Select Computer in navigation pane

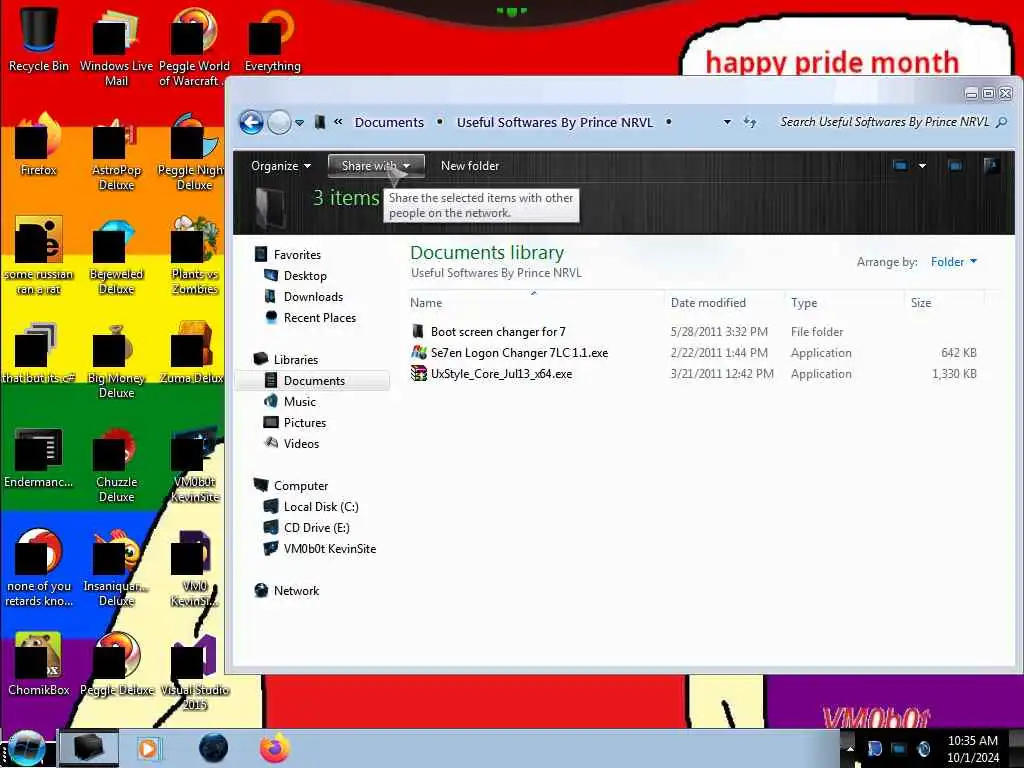(x=300, y=486)
